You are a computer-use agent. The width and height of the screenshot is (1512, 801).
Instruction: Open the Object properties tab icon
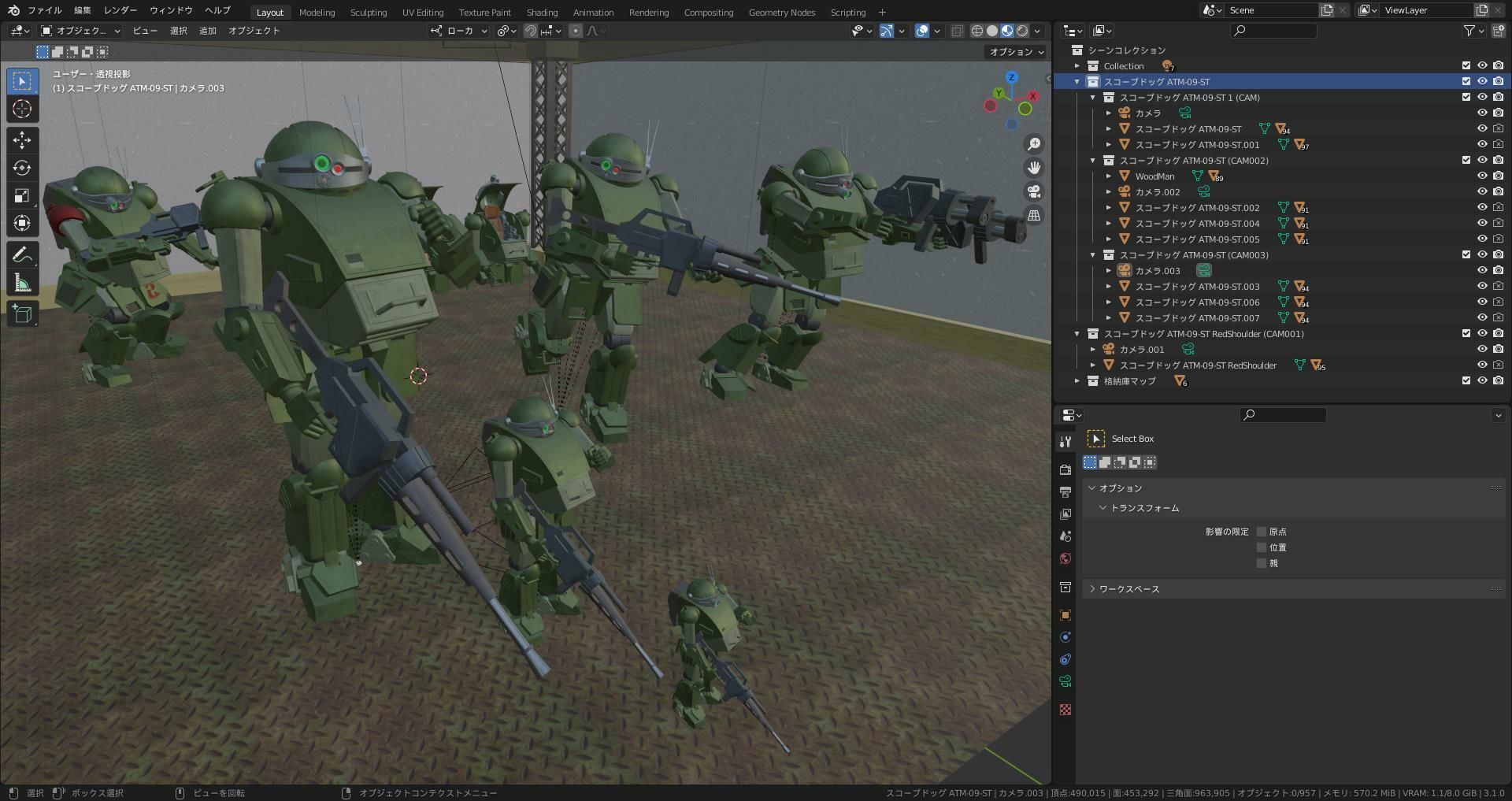point(1065,615)
